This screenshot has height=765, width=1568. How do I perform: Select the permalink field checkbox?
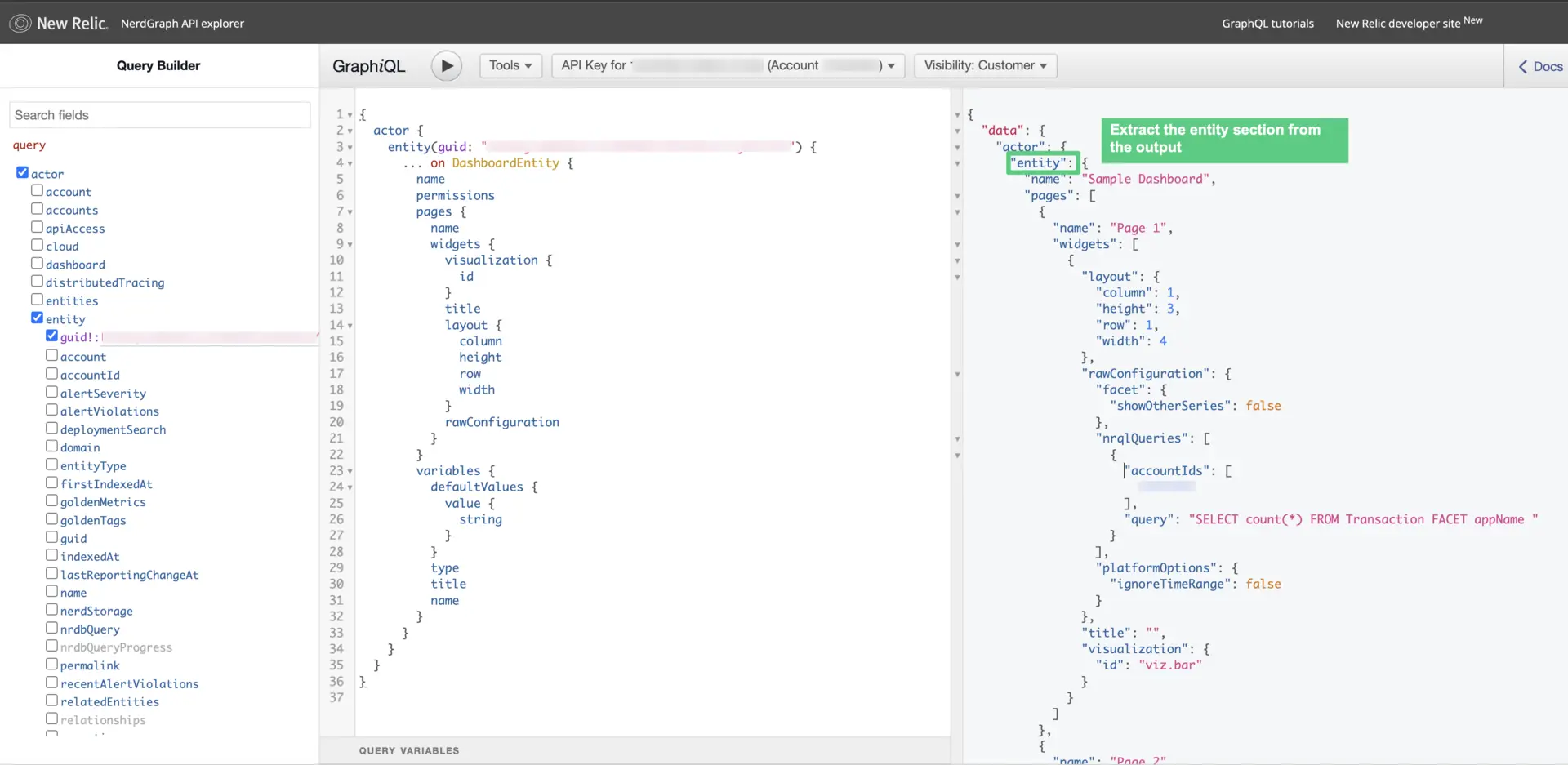[x=51, y=664]
